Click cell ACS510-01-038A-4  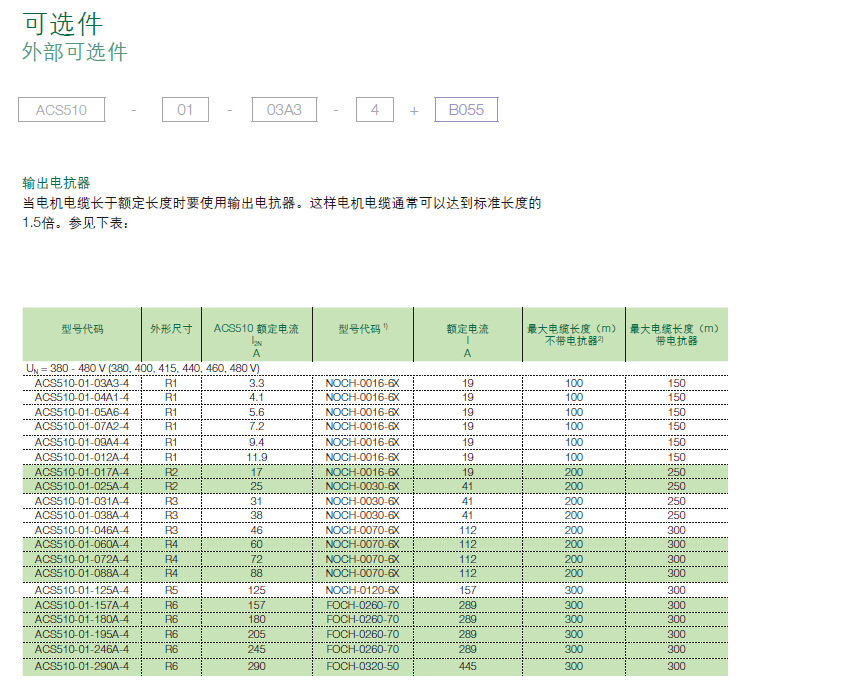click(x=82, y=515)
